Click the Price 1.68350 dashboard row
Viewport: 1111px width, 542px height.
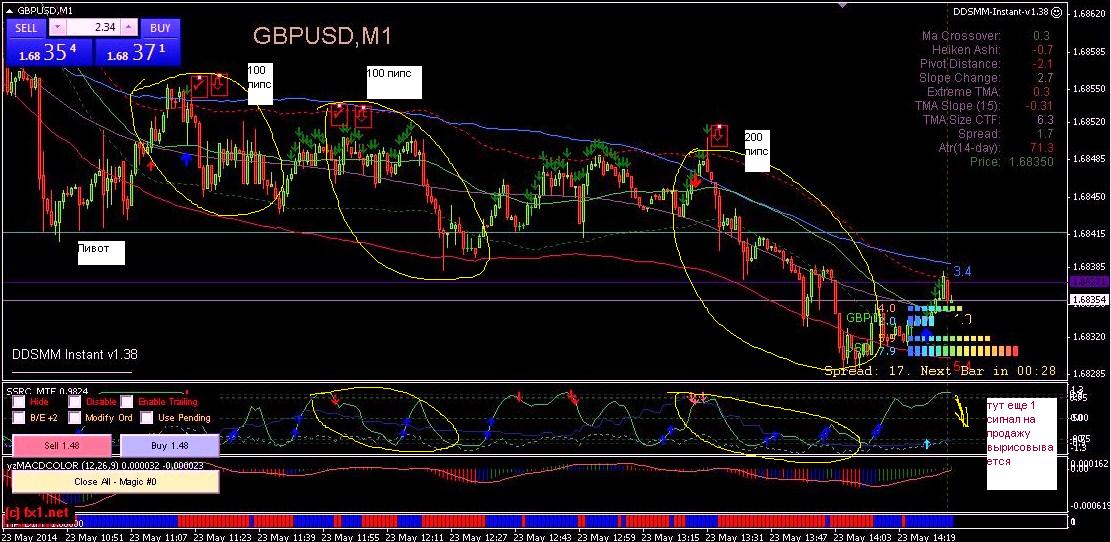[1011, 162]
